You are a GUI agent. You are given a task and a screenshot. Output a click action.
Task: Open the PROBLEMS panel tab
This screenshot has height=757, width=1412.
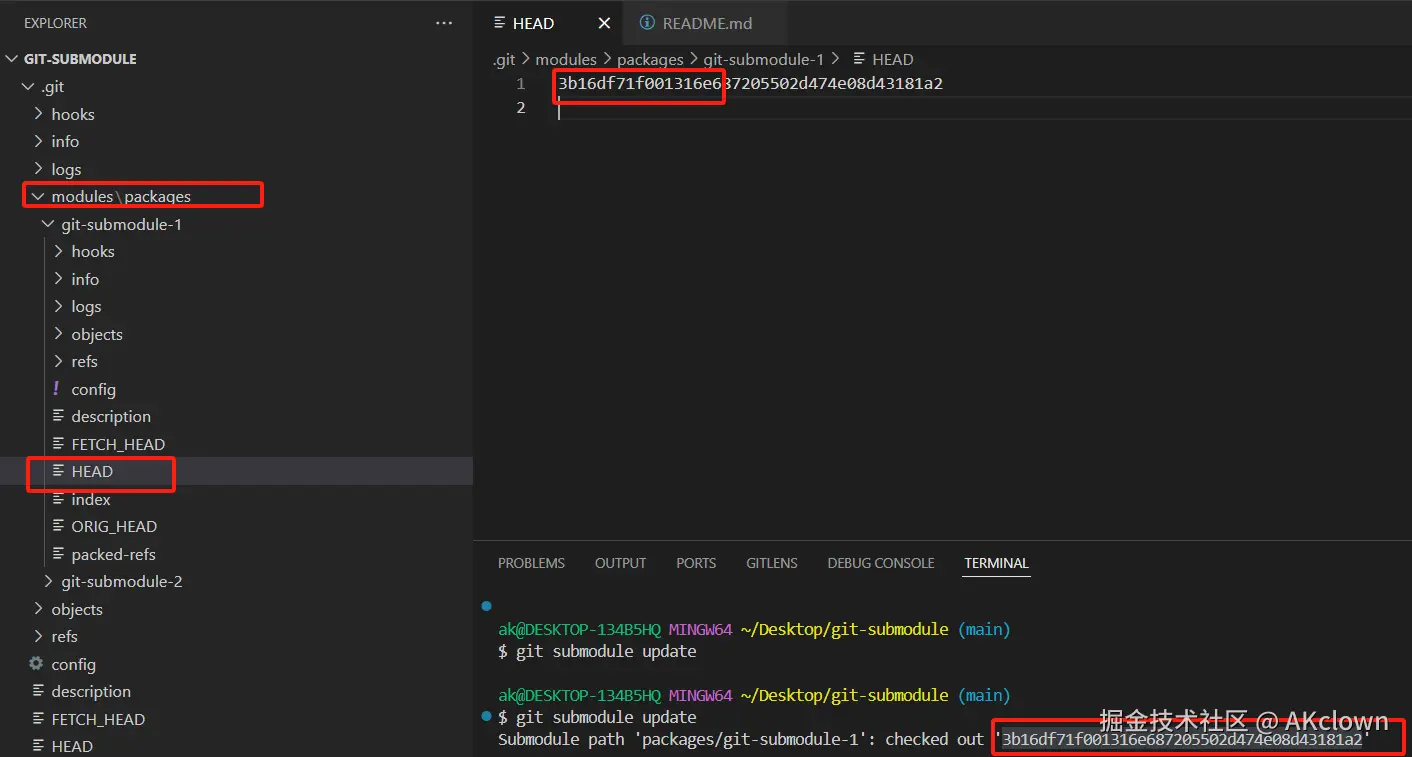(x=531, y=563)
